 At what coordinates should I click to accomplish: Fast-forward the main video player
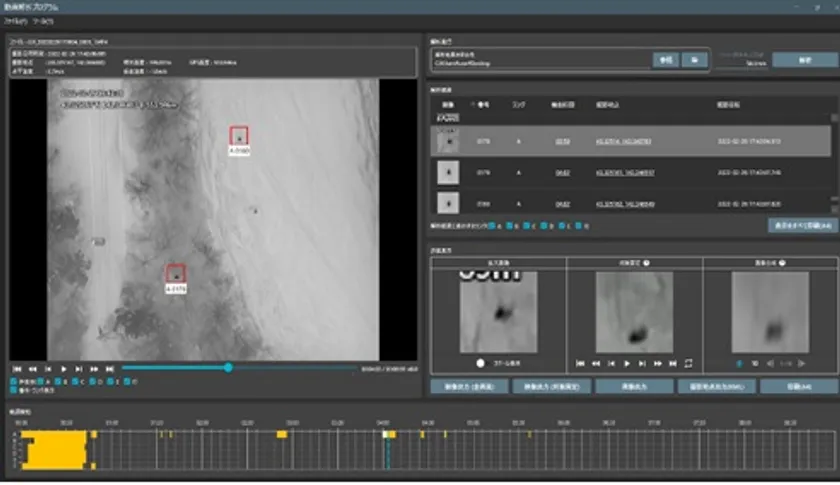(94, 368)
